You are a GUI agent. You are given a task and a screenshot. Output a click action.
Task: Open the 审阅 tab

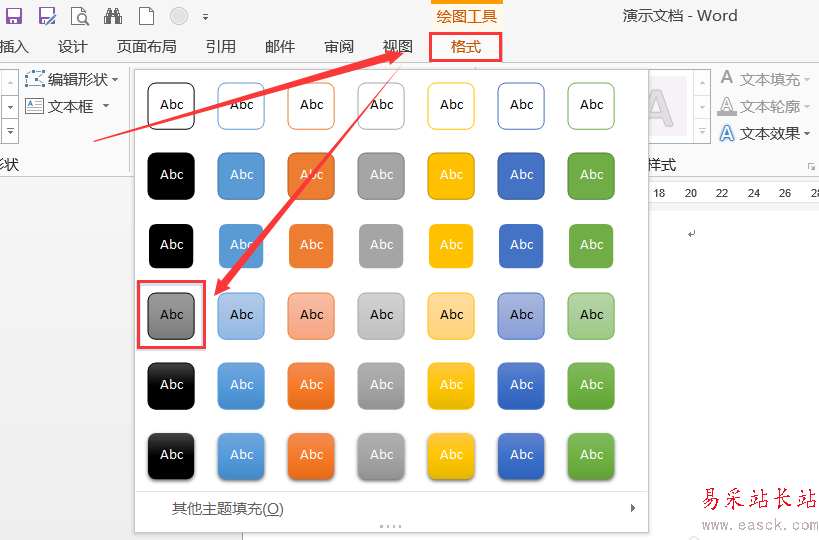click(x=339, y=47)
